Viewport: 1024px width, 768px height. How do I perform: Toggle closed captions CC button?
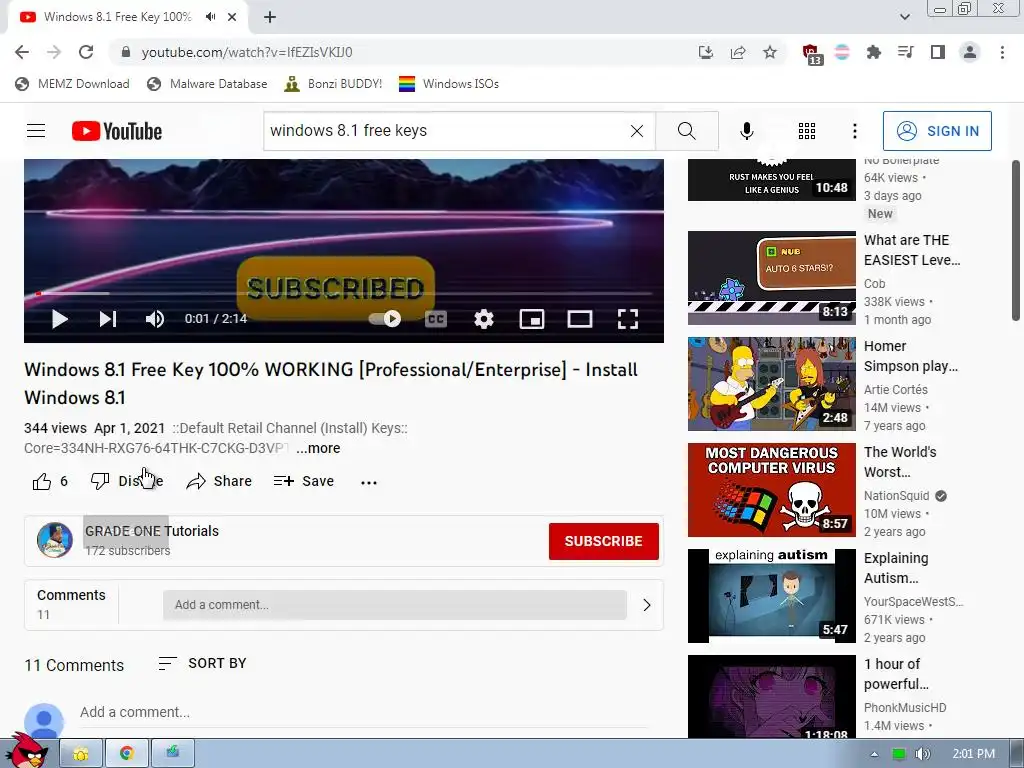tap(436, 319)
